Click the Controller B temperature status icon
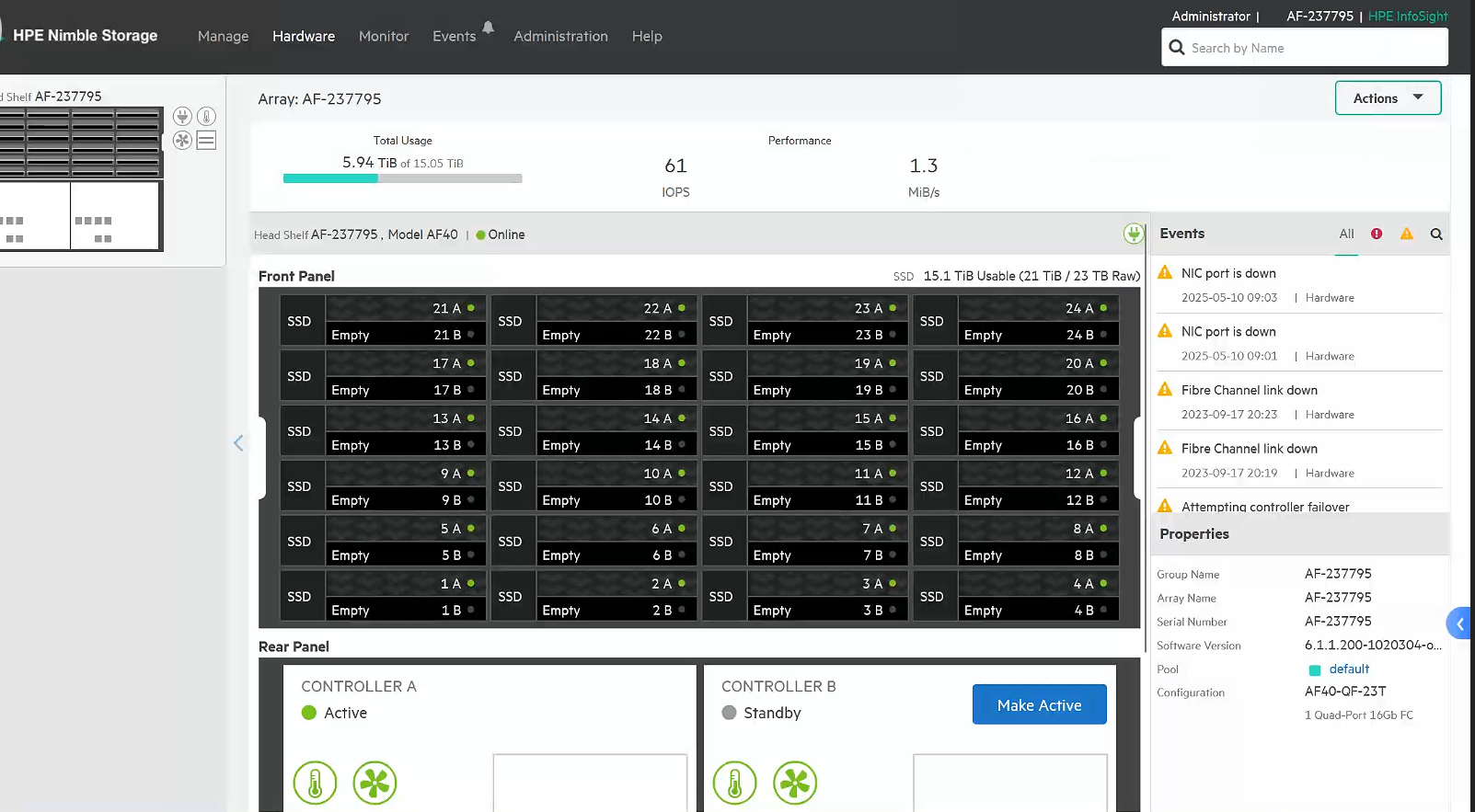 click(734, 783)
